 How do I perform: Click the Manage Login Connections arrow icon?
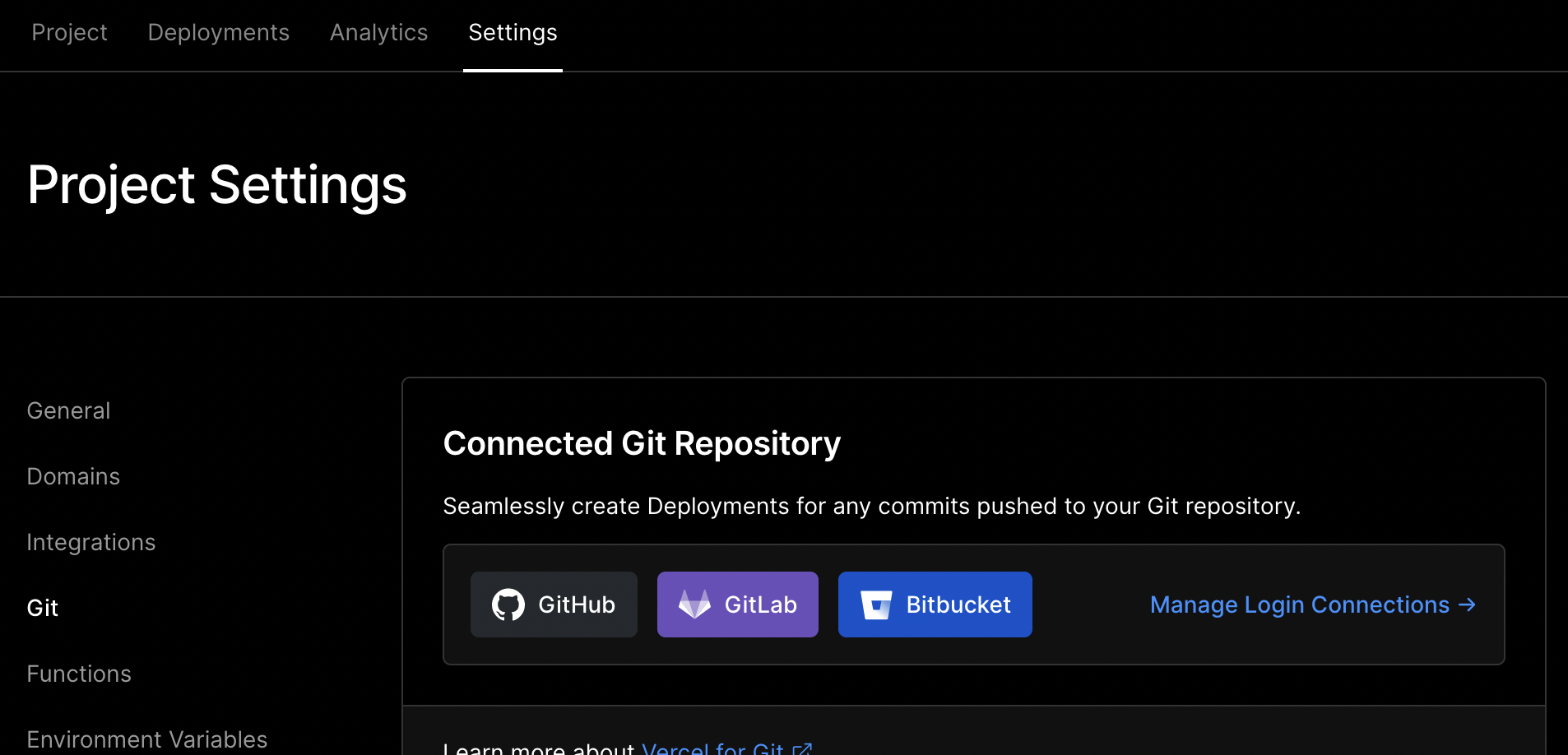(x=1467, y=604)
